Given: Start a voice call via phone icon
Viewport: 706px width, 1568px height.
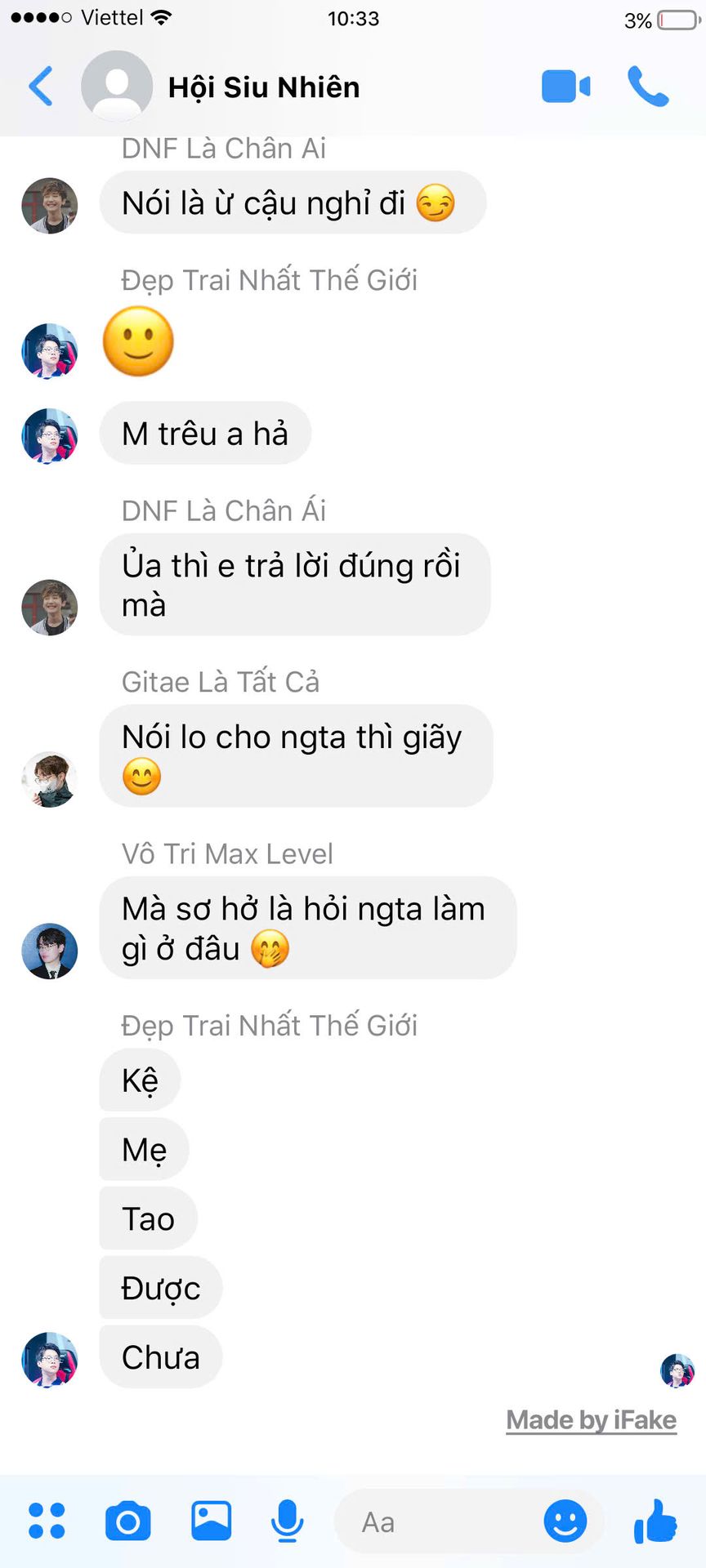Looking at the screenshot, I should pos(648,87).
